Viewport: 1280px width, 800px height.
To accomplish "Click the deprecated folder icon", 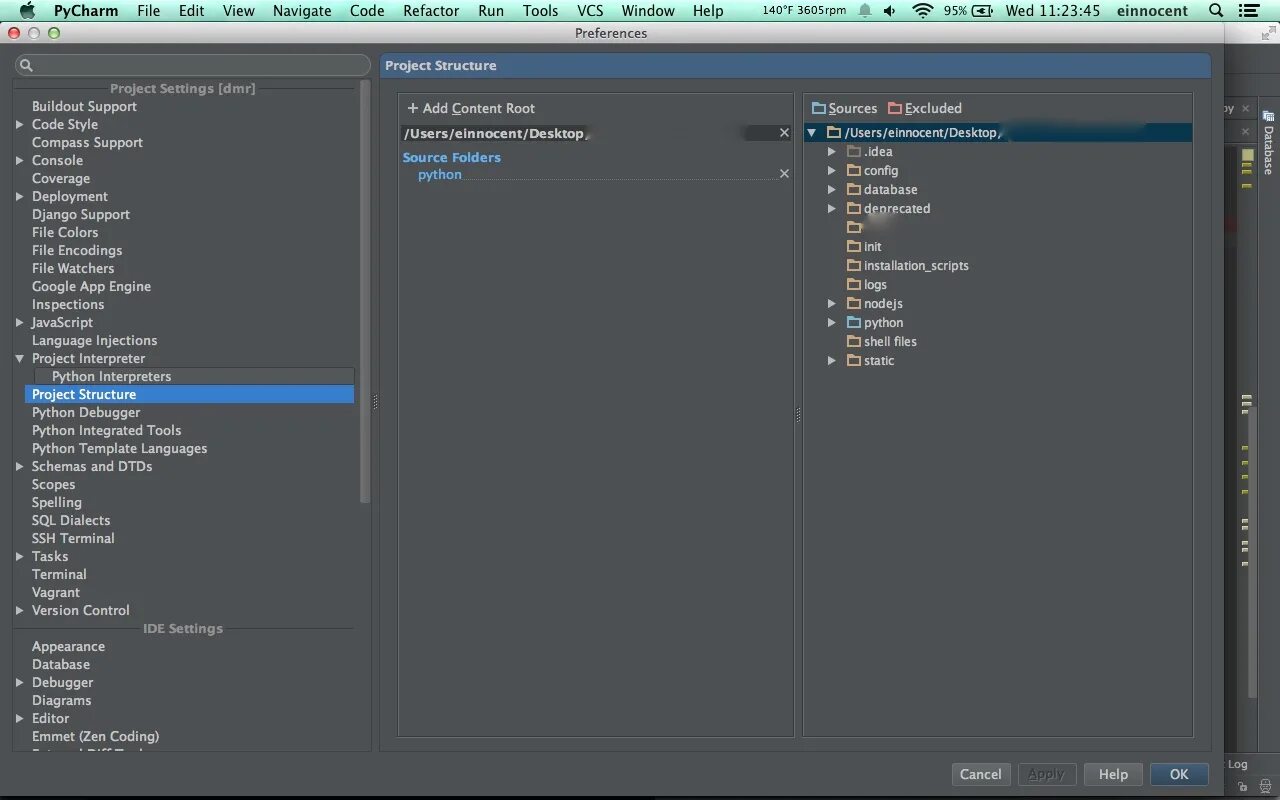I will tap(854, 208).
